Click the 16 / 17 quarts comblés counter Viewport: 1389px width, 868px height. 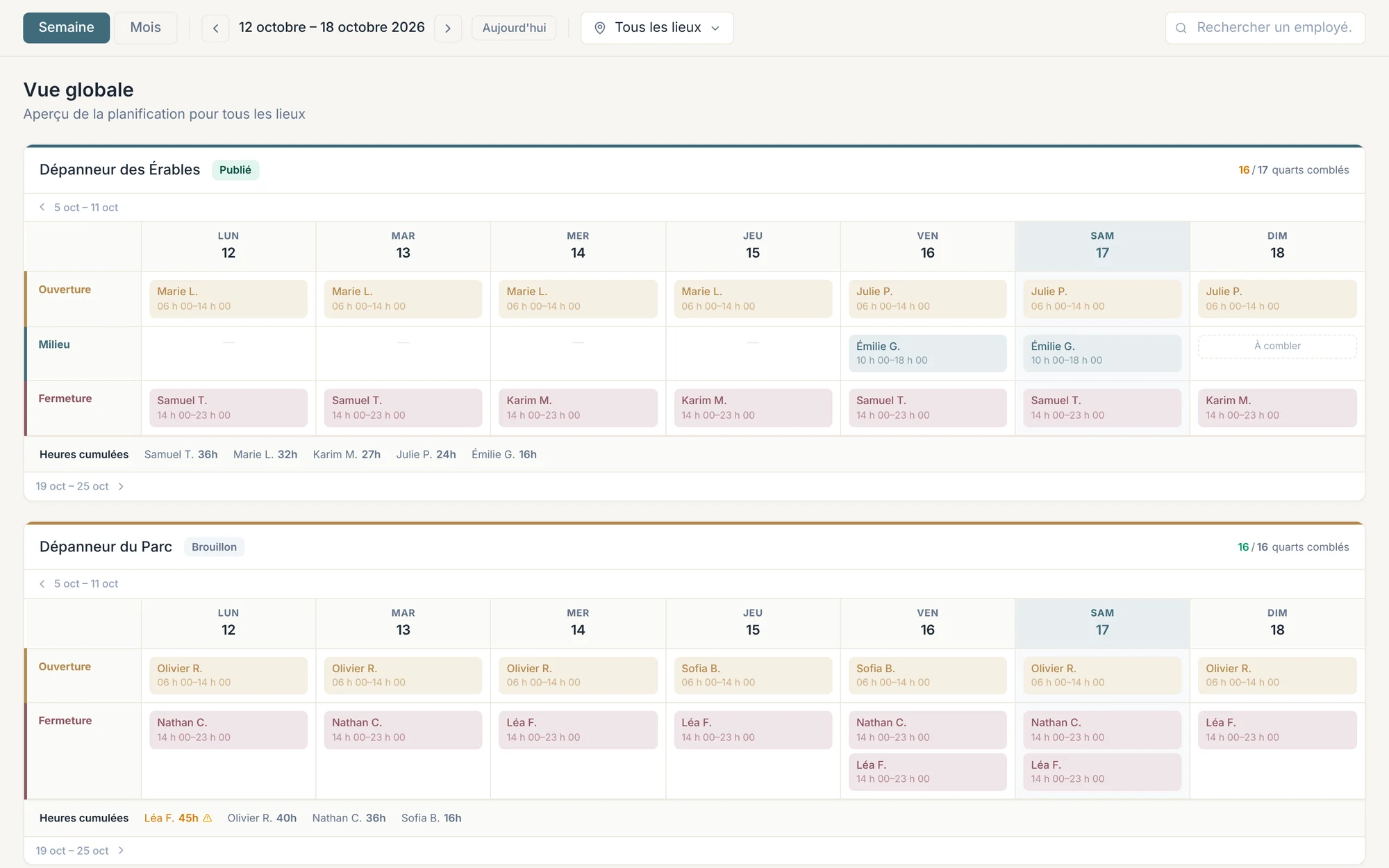(x=1293, y=170)
